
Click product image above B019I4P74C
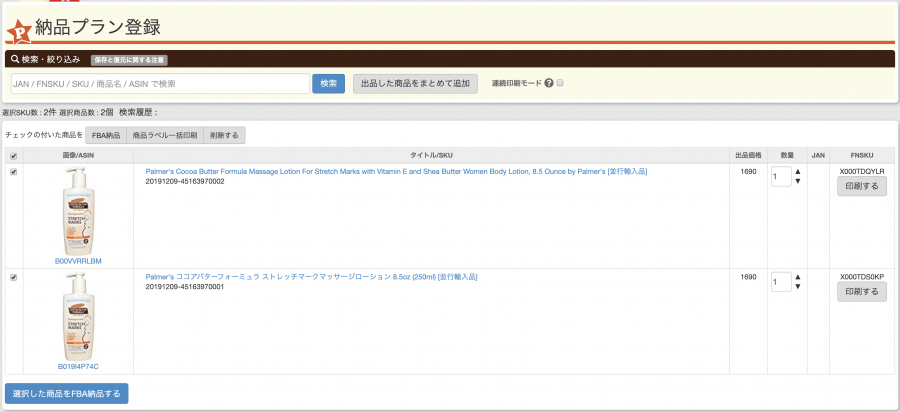click(x=78, y=316)
